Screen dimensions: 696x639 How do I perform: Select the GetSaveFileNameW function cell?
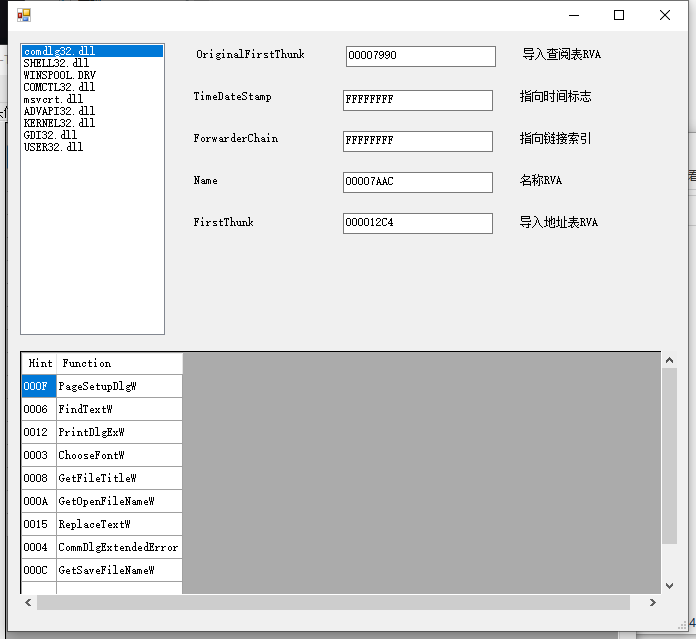[119, 570]
